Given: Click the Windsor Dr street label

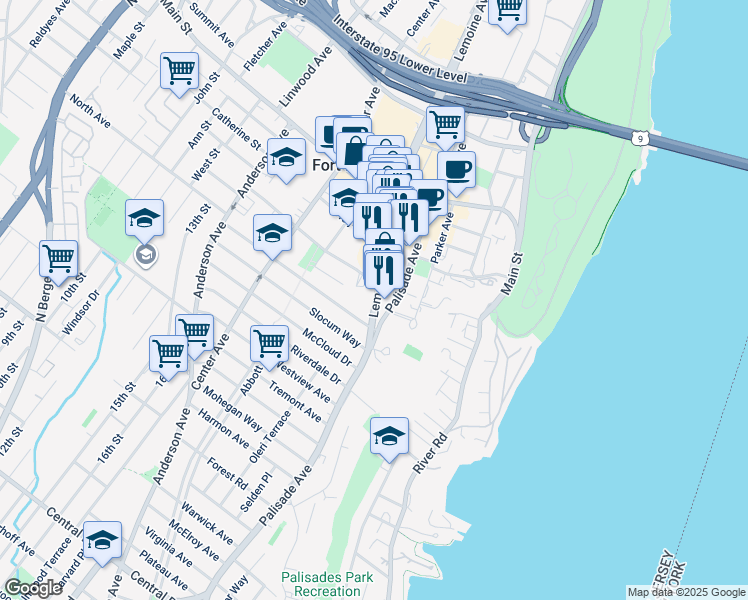Looking at the screenshot, I should coord(80,312).
